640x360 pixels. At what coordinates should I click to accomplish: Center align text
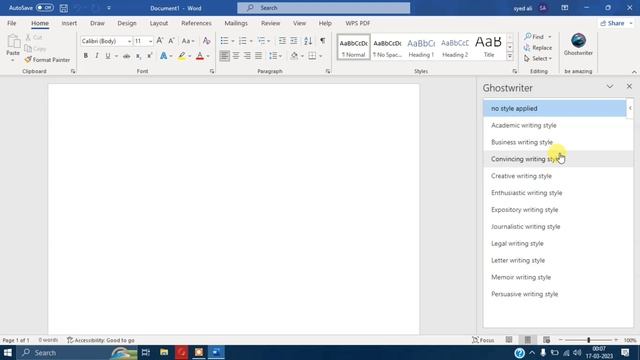click(x=236, y=56)
